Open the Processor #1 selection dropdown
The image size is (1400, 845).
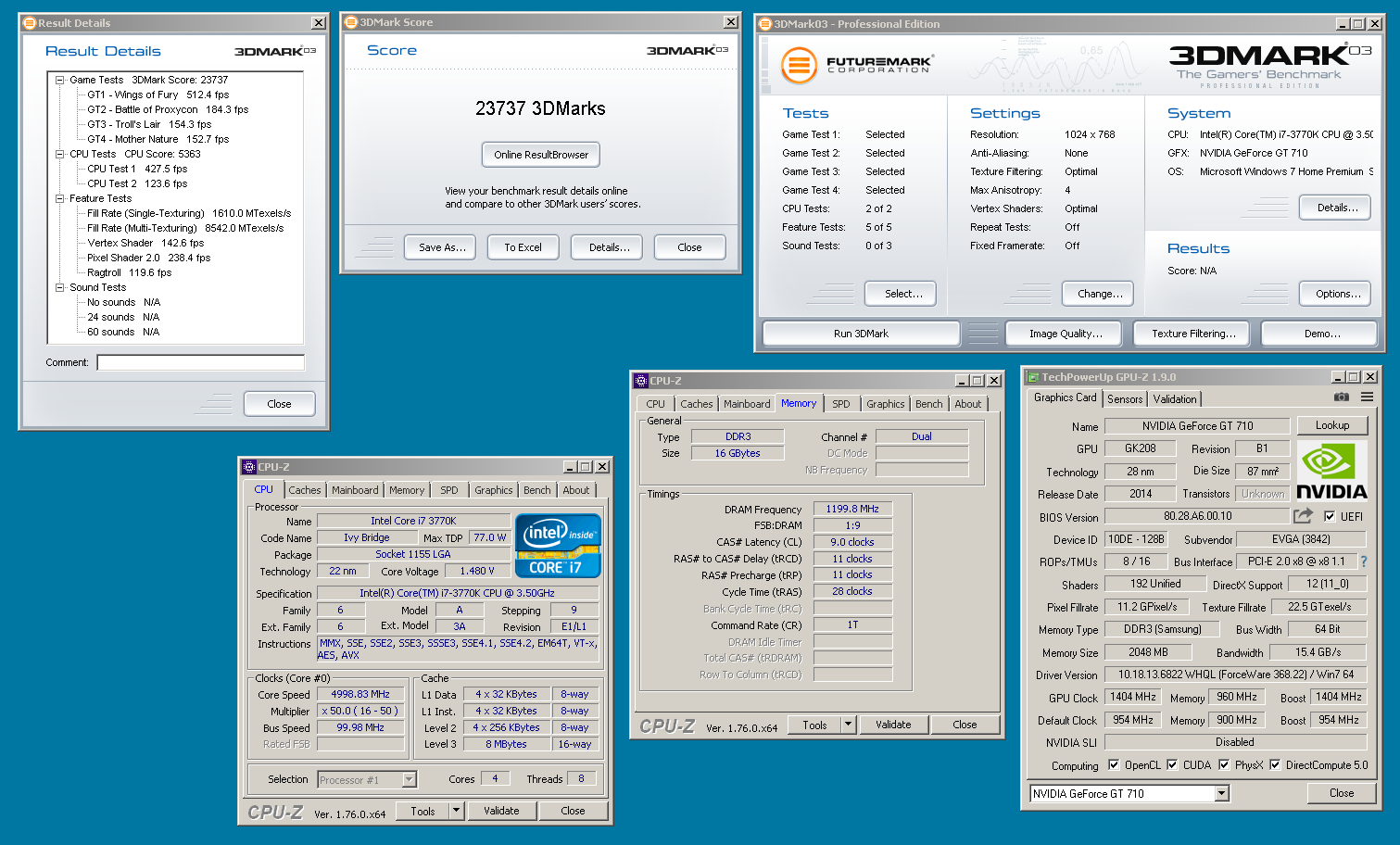click(x=409, y=780)
